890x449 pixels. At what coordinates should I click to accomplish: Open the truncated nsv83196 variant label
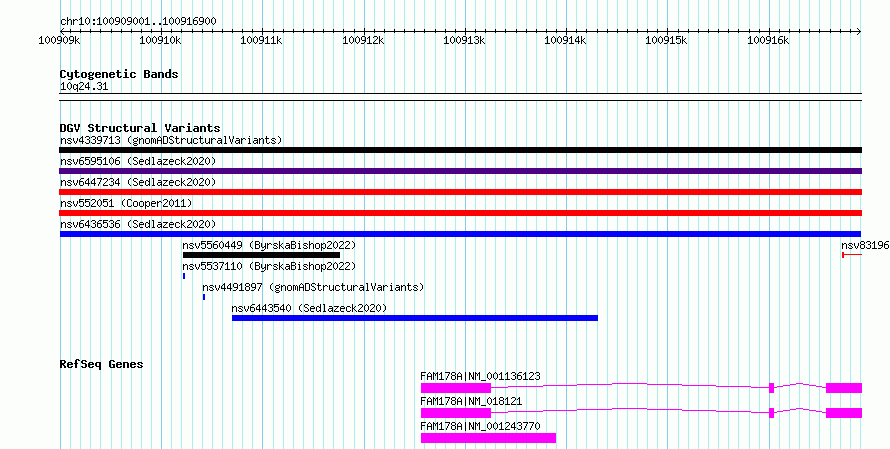pyautogui.click(x=865, y=245)
